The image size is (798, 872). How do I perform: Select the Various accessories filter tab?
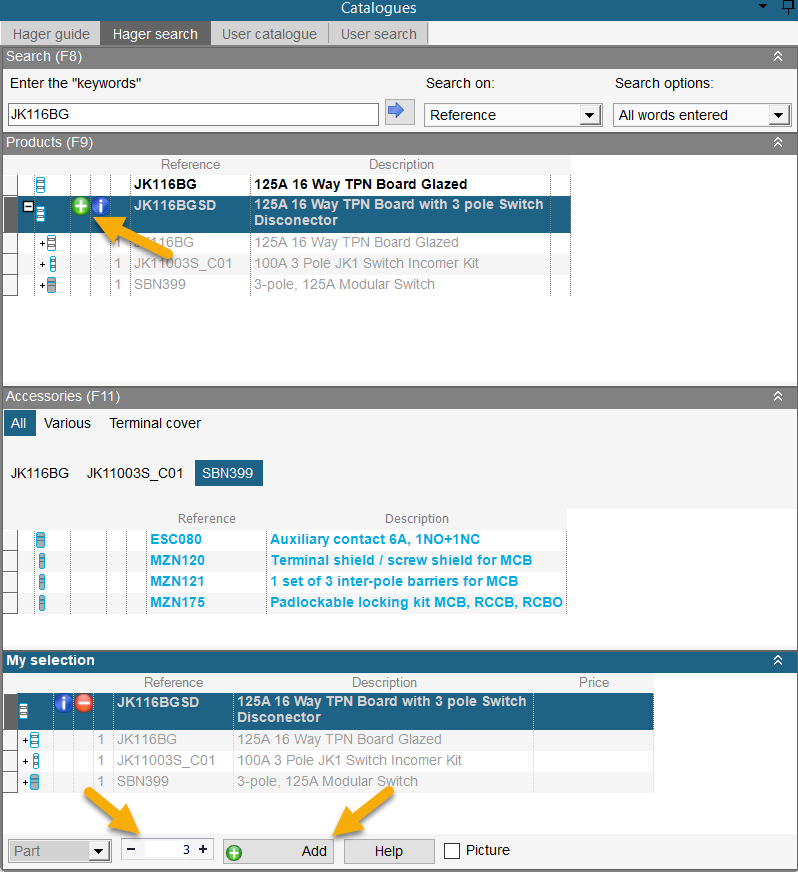pos(67,423)
